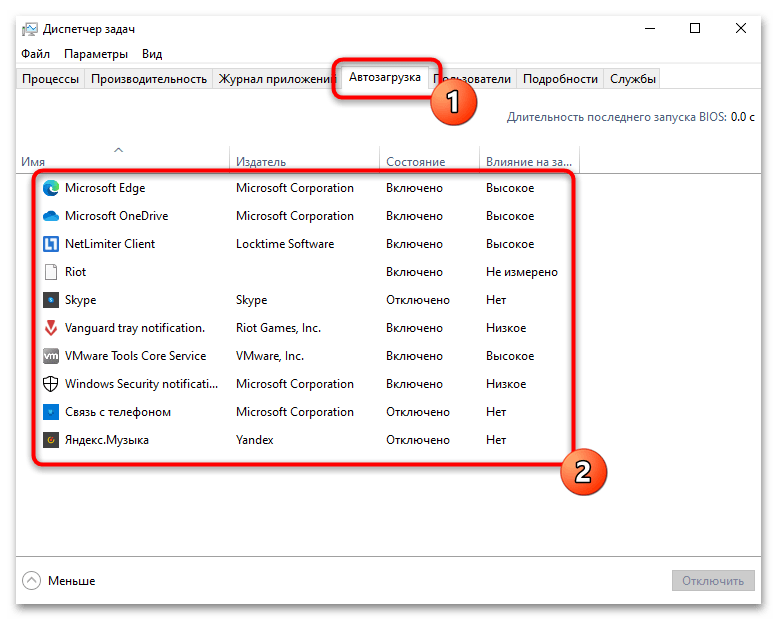Click the Microsoft Edge startup icon

pos(51,188)
